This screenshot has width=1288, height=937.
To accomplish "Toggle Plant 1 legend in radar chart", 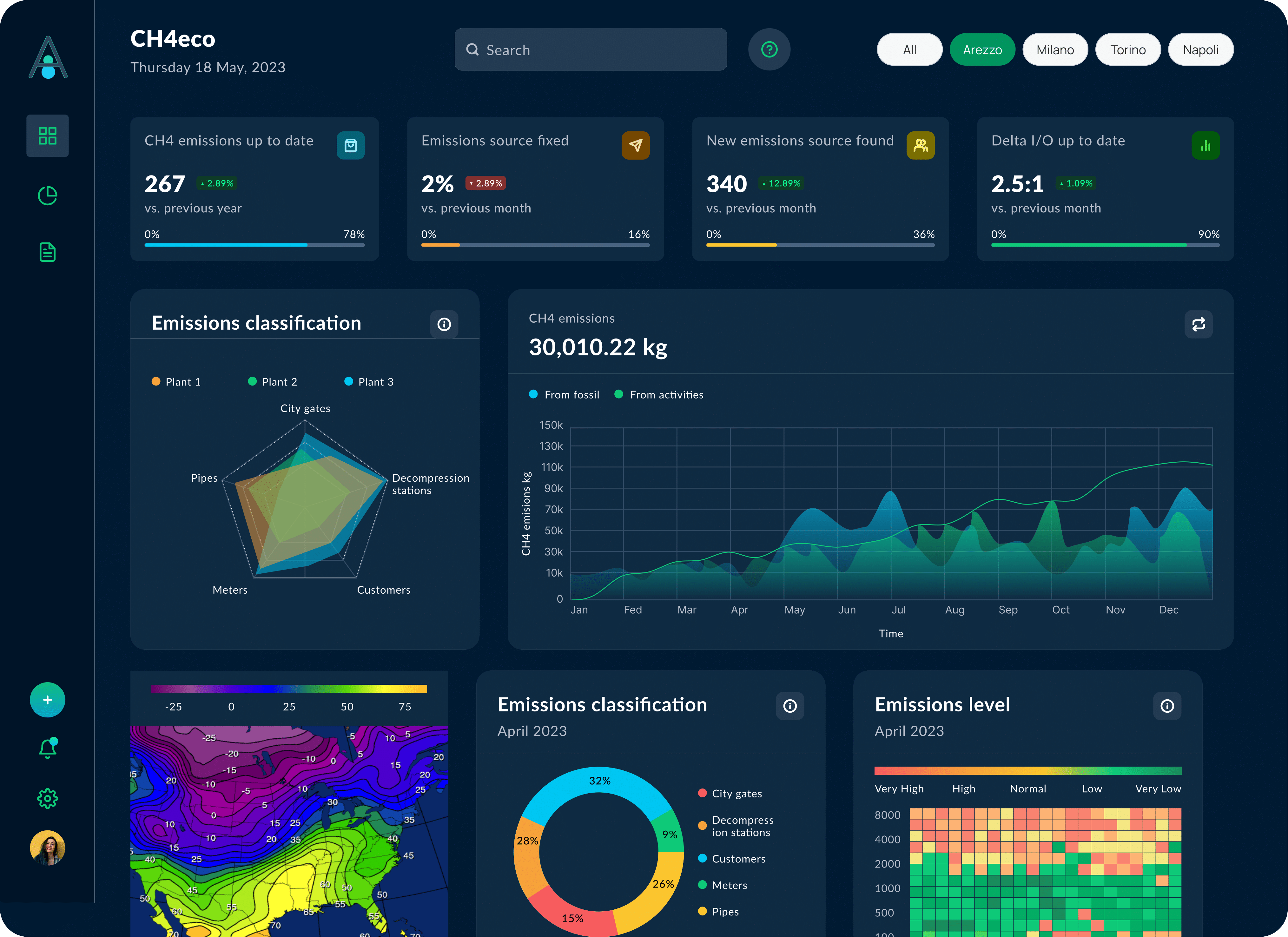I will pos(176,382).
